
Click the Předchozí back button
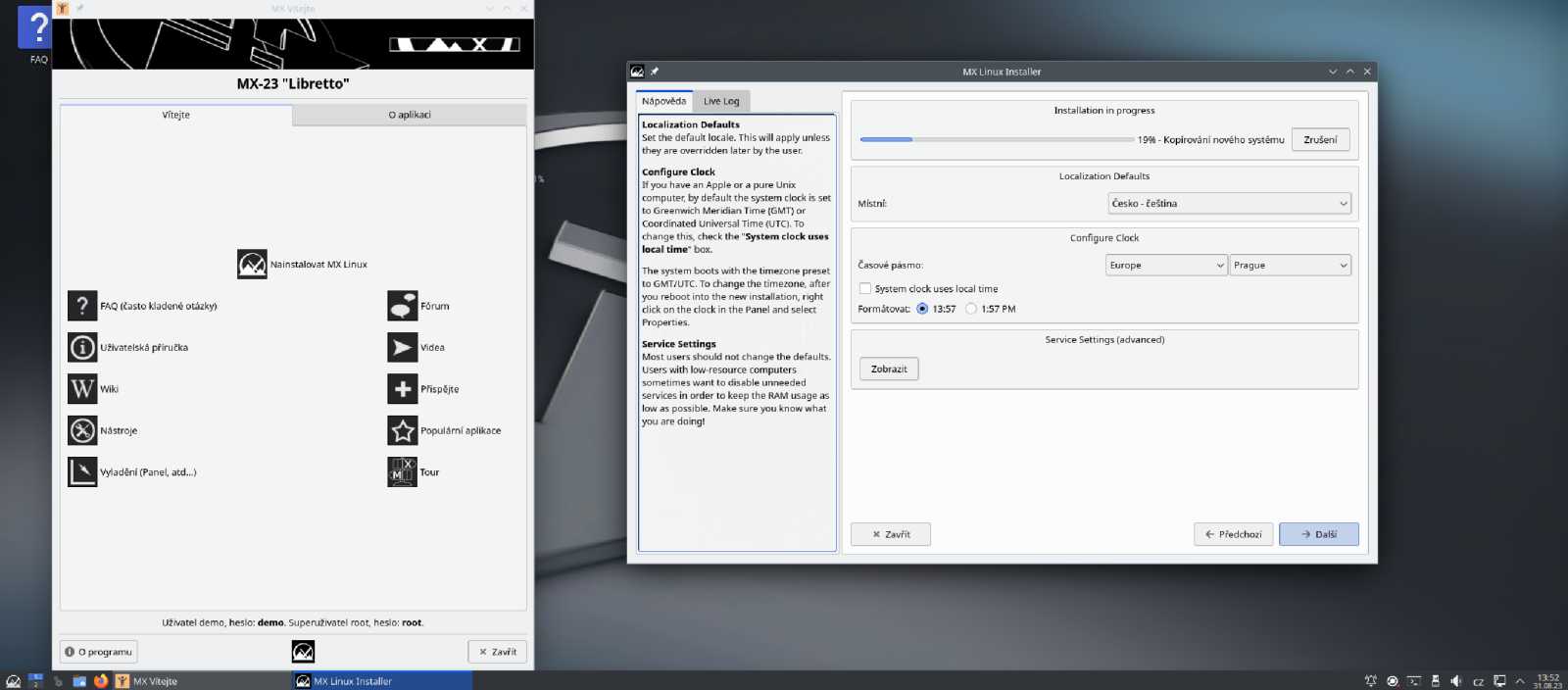[1233, 534]
